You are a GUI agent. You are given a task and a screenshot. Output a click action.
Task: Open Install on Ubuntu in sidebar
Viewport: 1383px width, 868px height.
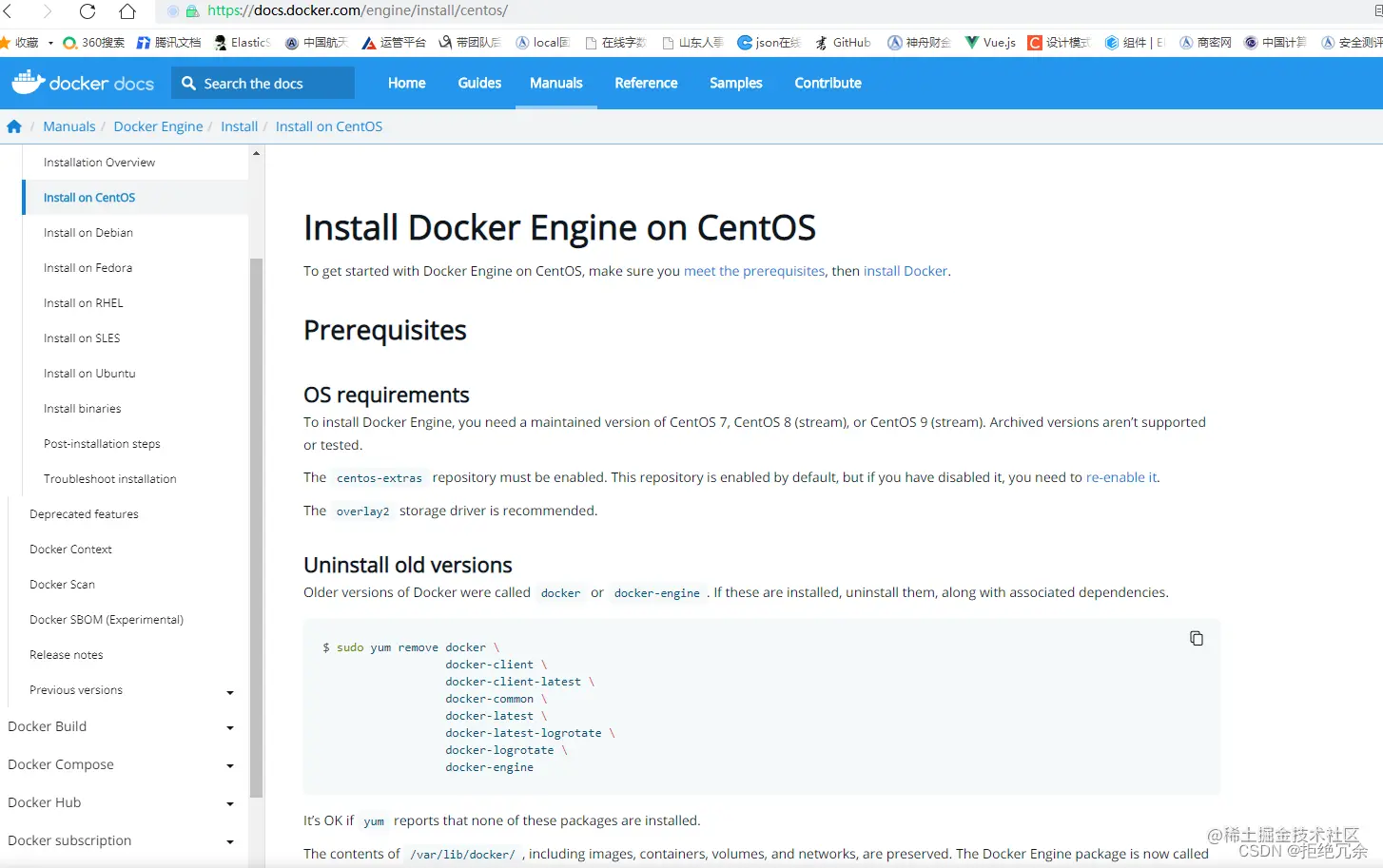click(89, 374)
